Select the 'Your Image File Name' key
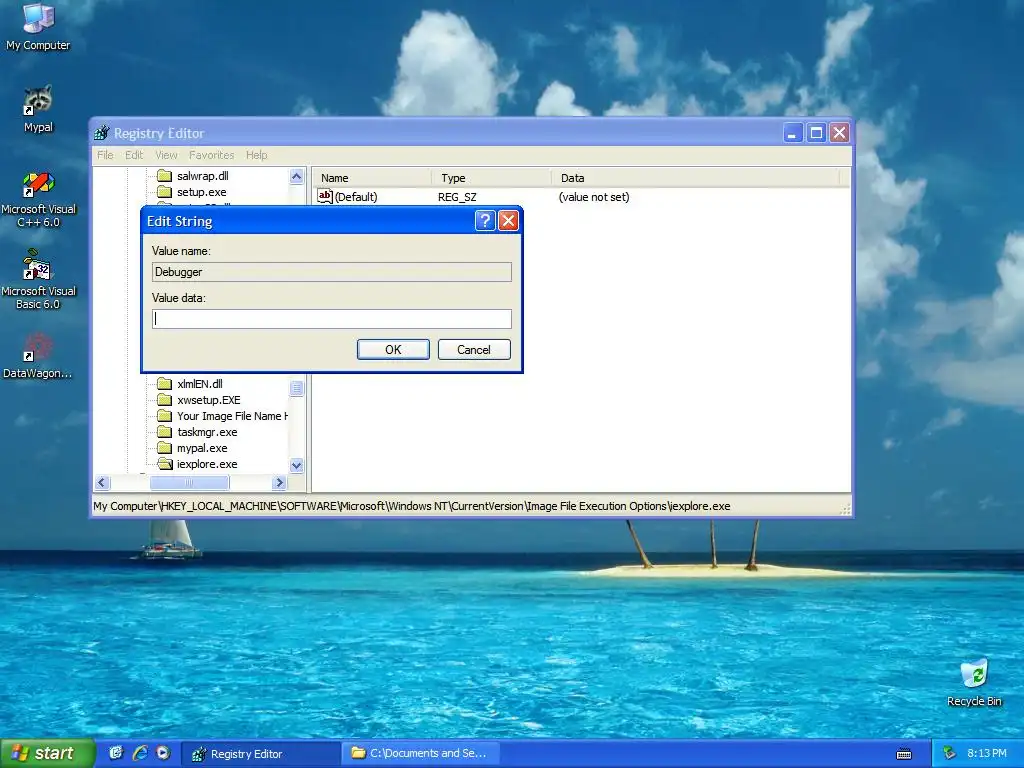The height and width of the screenshot is (768, 1024). [x=231, y=416]
